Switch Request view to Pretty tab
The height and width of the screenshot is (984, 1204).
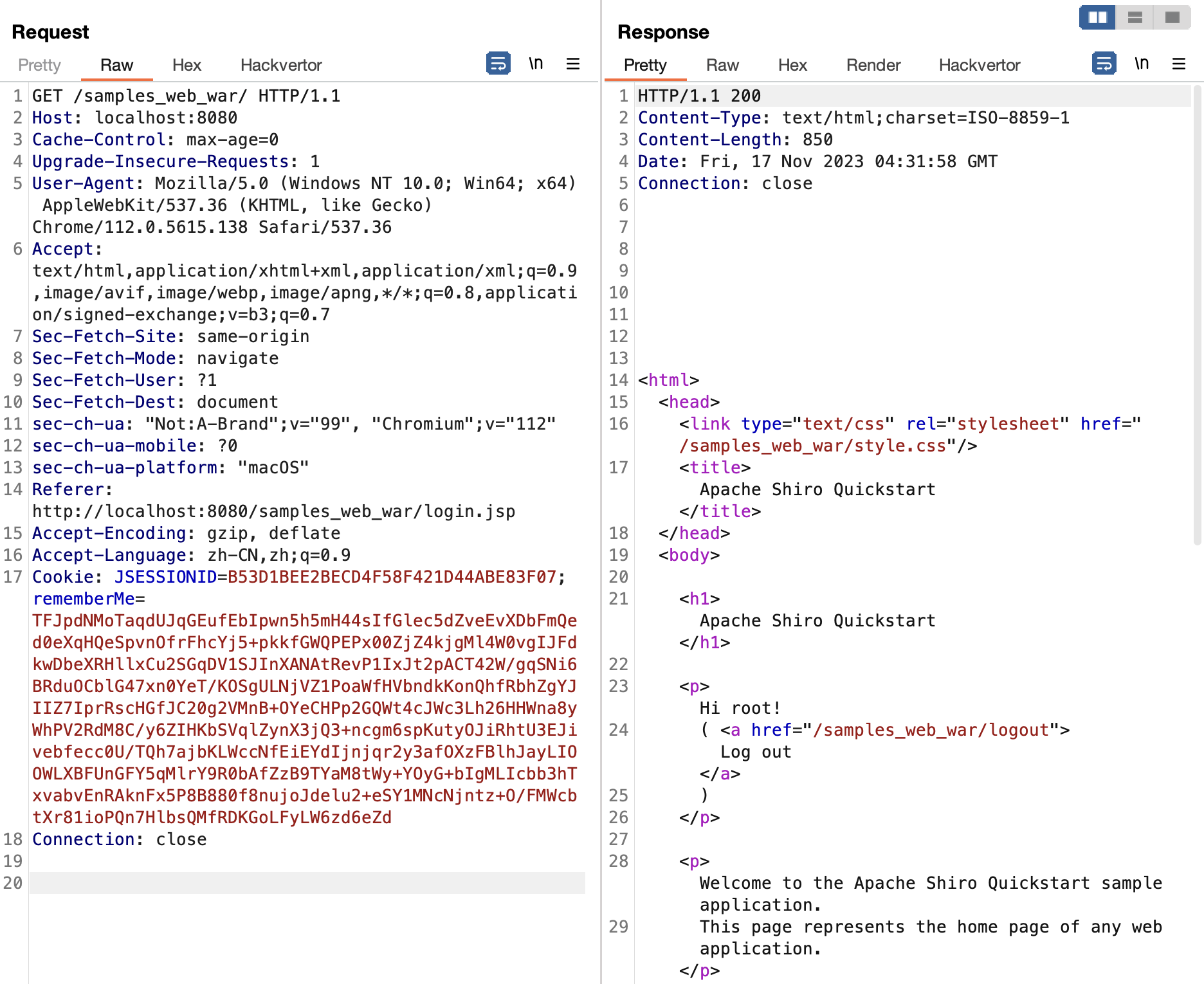pos(39,65)
